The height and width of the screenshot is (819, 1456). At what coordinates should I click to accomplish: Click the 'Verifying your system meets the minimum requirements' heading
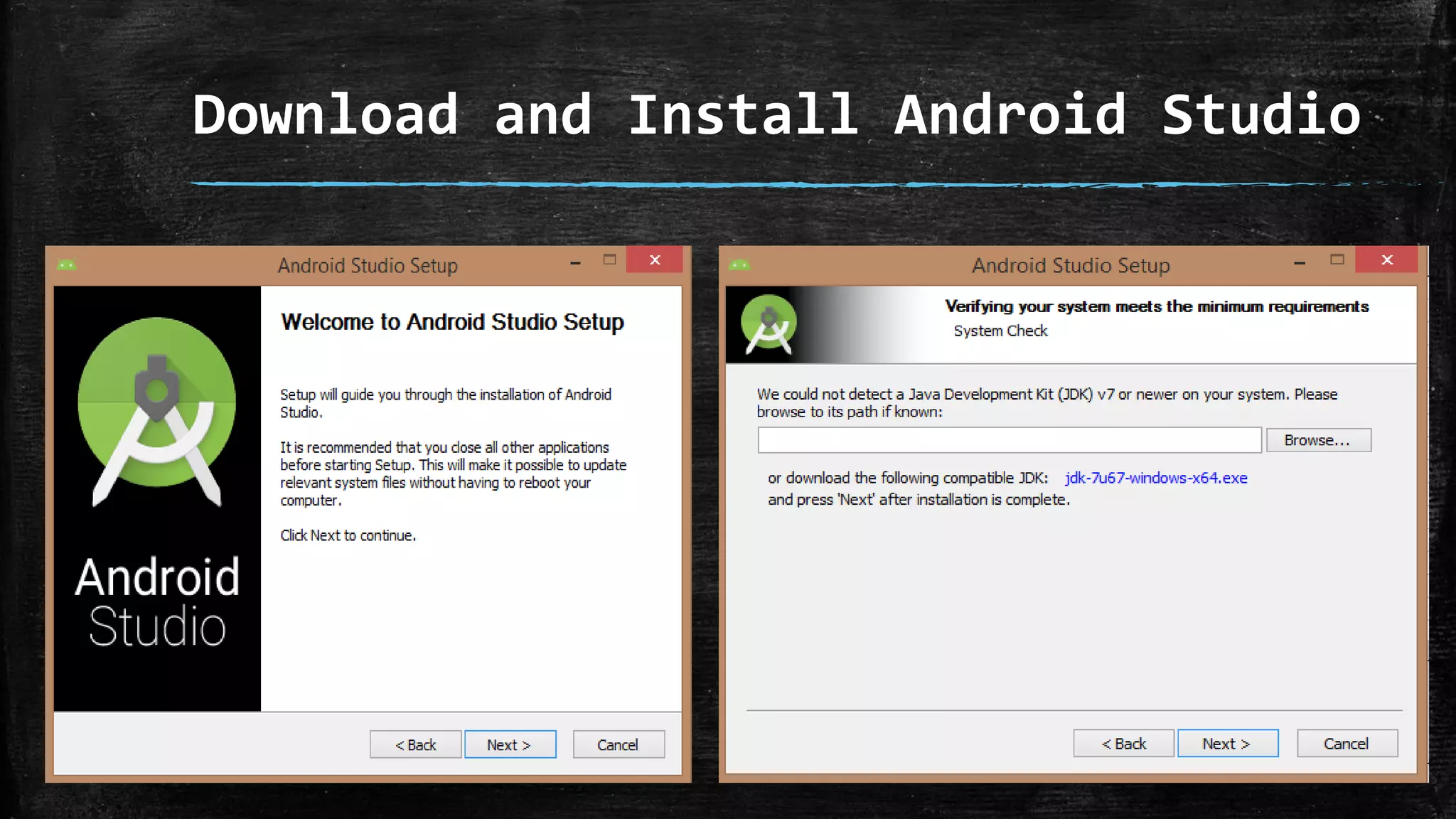point(1157,306)
